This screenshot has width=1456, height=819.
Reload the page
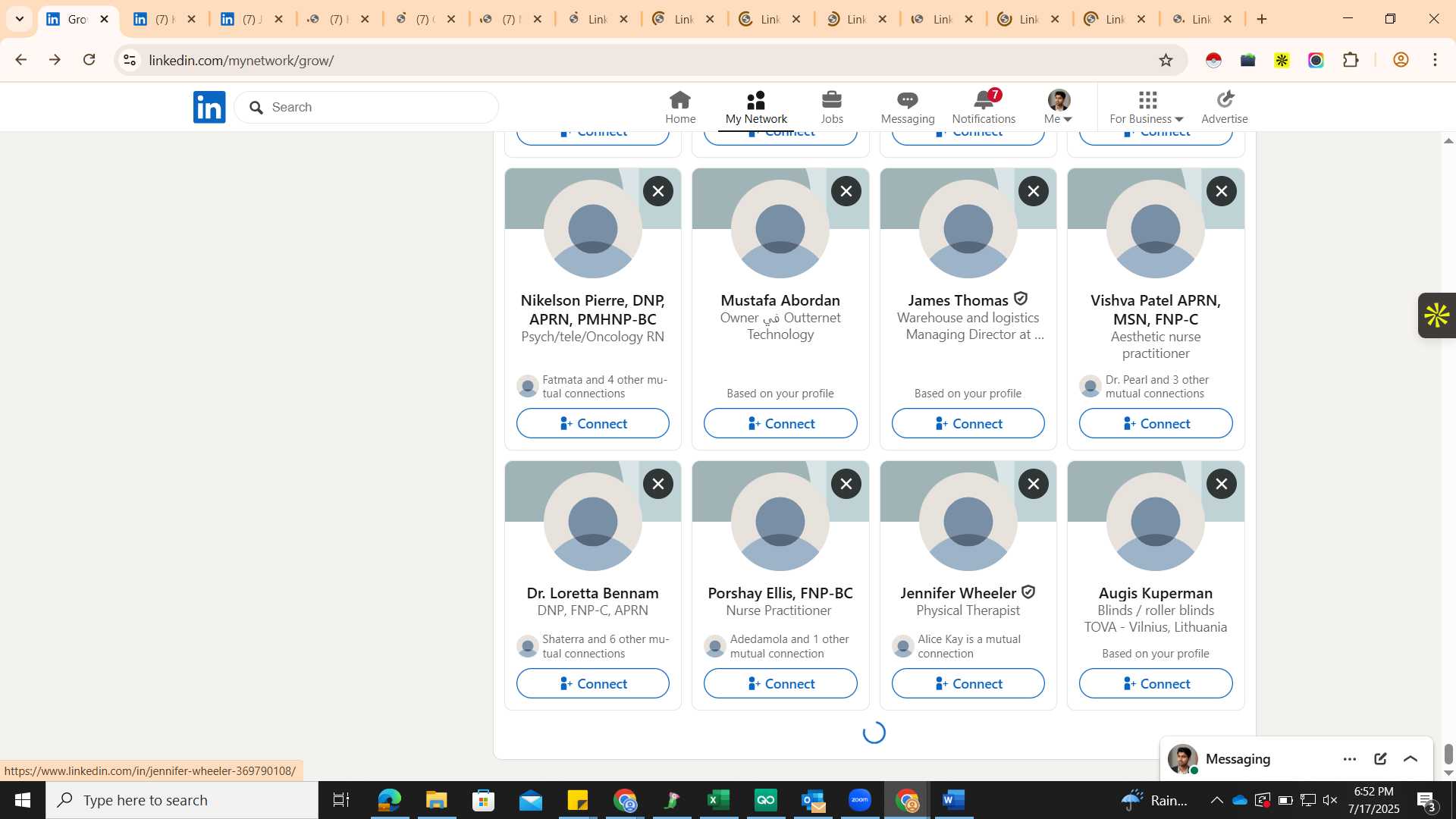pyautogui.click(x=89, y=60)
